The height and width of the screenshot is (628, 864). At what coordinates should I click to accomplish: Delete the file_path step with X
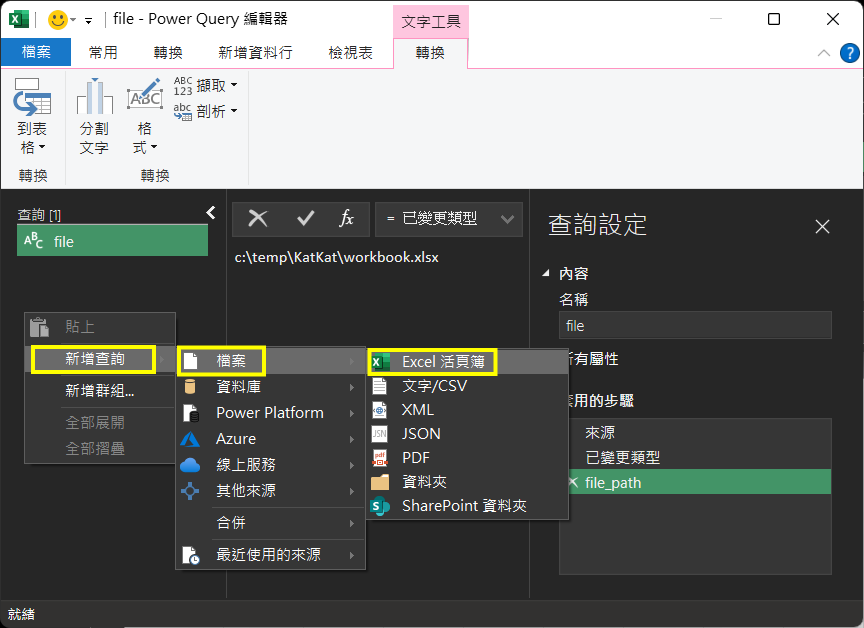(573, 482)
